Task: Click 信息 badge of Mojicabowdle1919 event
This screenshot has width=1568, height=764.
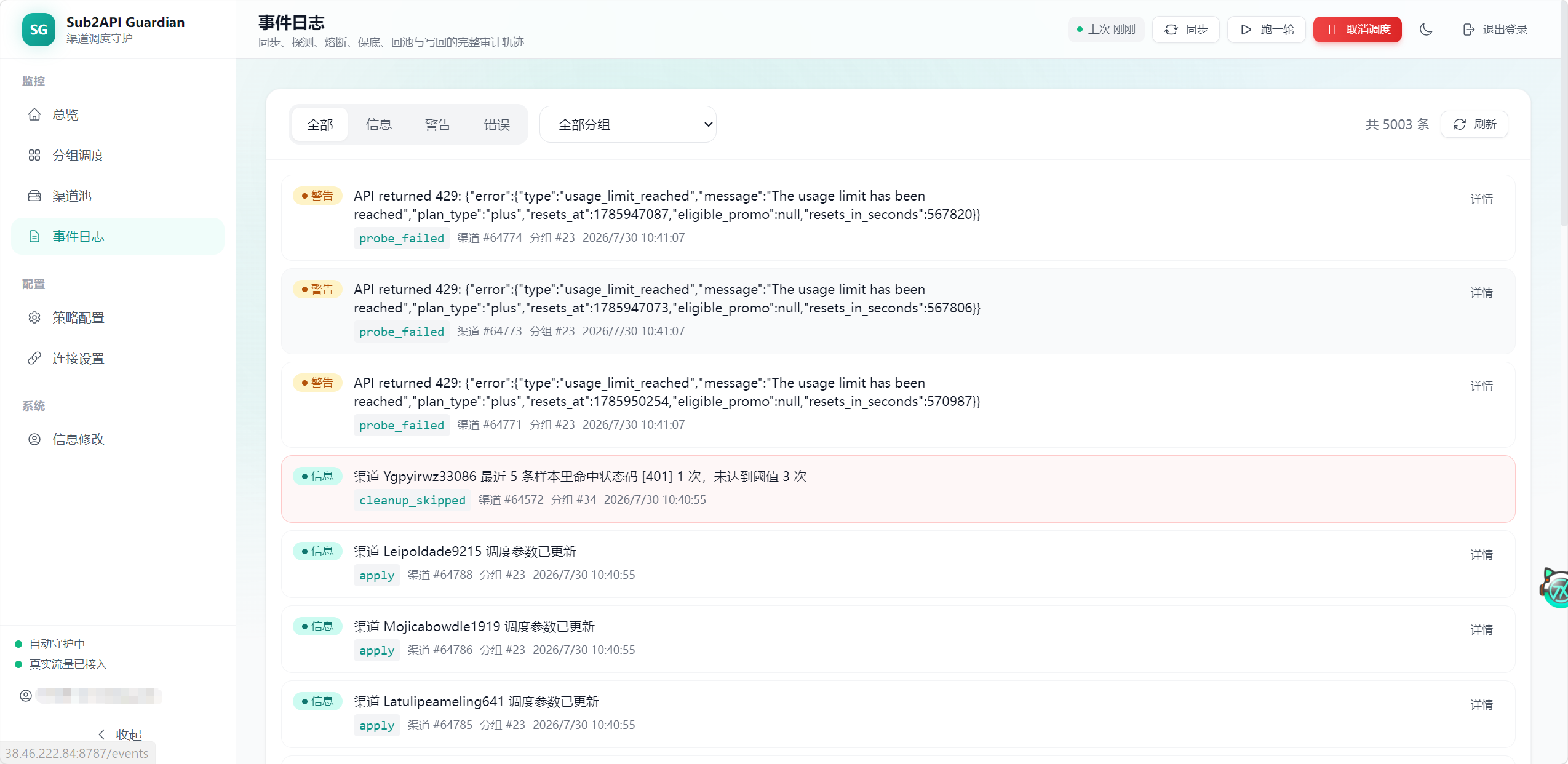Action: click(317, 626)
